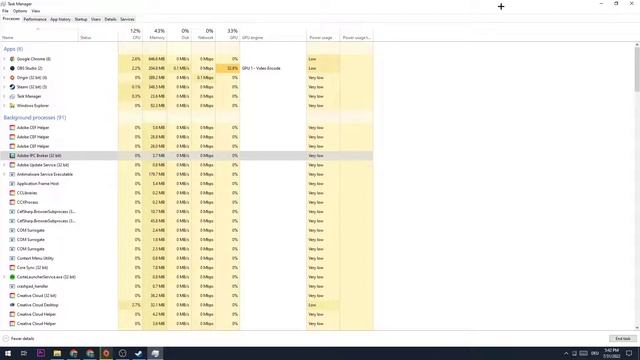The image size is (640, 360).
Task: Click the process list vertical scrollbar thumb
Action: pos(637,69)
